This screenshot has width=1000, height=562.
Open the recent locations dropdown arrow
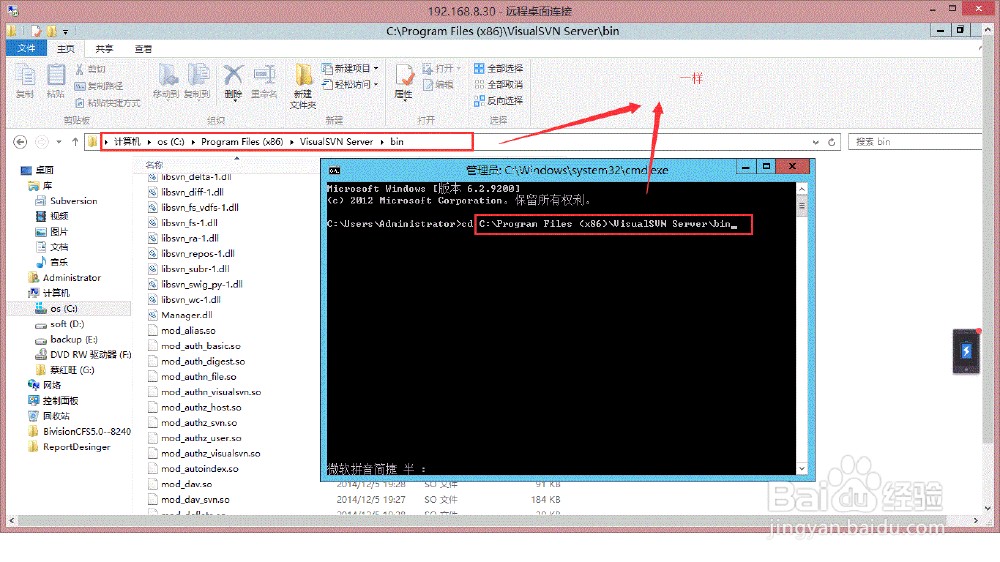59,142
